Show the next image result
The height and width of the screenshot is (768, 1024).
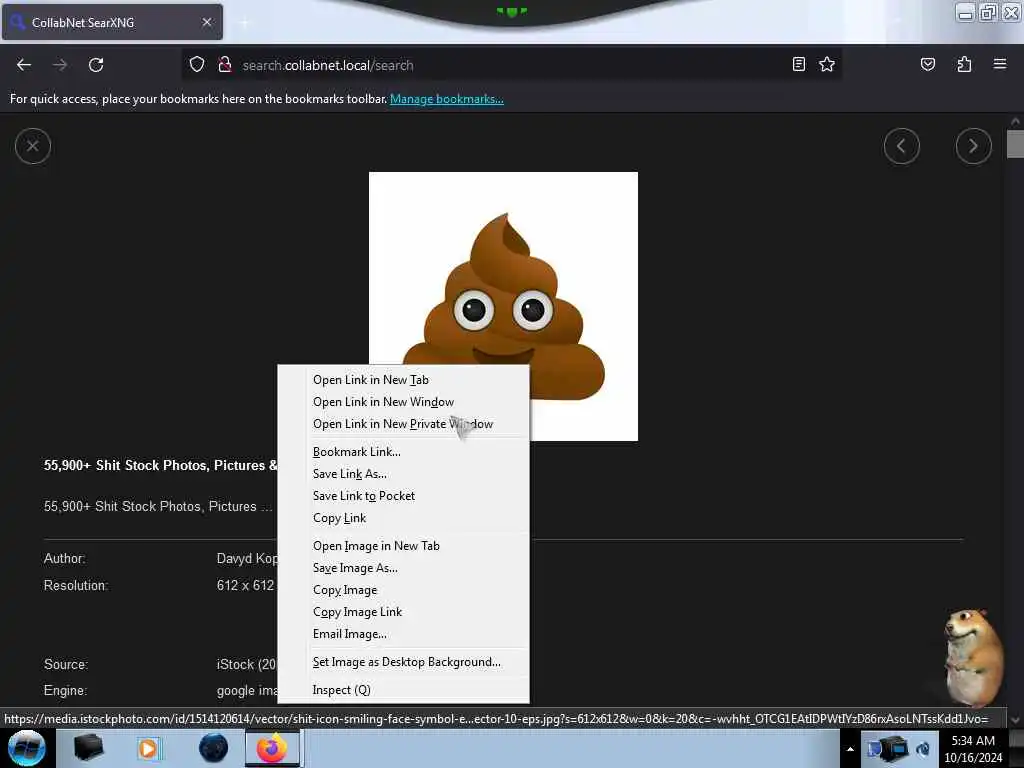[x=974, y=146]
